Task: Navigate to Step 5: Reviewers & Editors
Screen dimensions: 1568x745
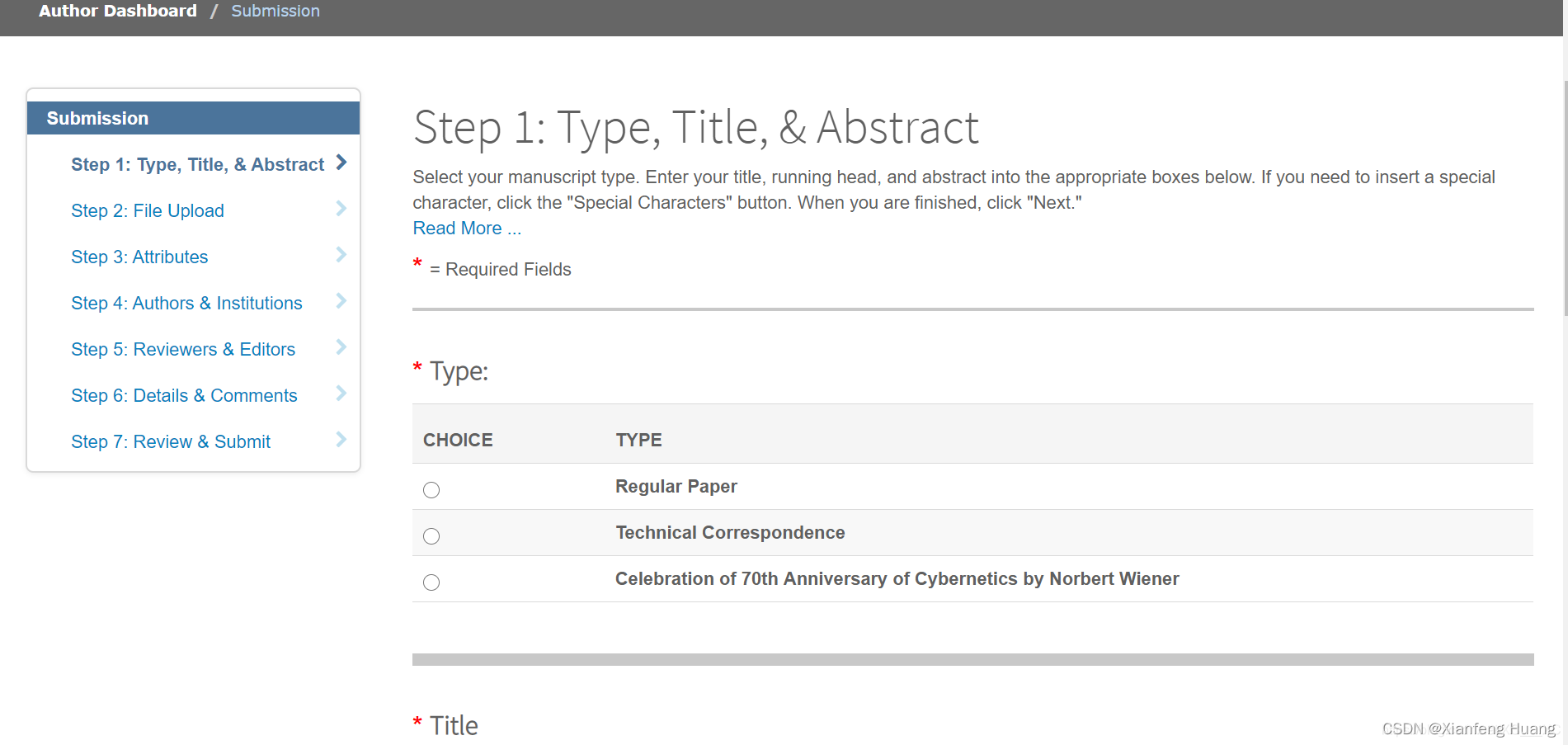Action: (x=183, y=350)
